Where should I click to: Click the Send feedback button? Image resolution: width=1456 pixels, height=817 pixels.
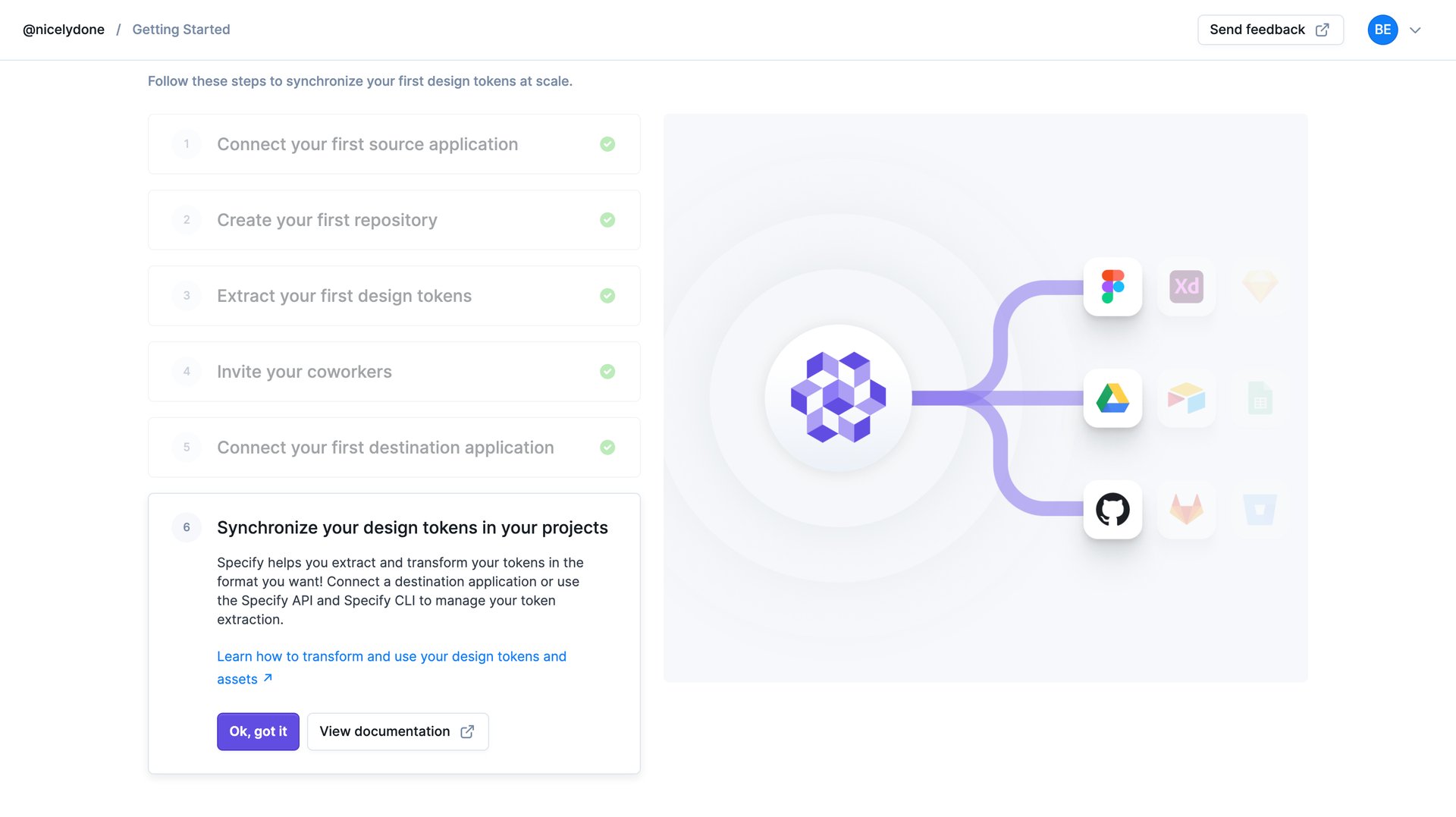point(1270,30)
